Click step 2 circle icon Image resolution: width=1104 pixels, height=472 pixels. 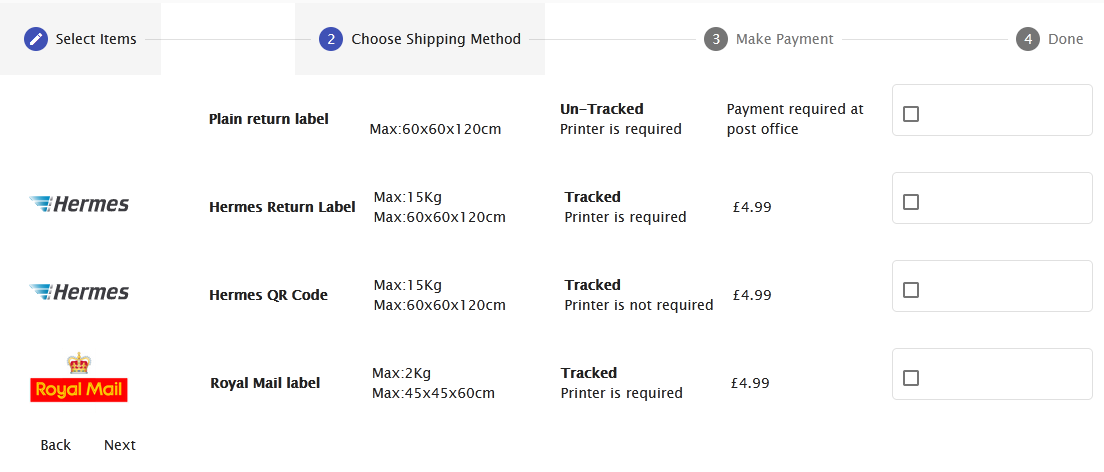331,39
